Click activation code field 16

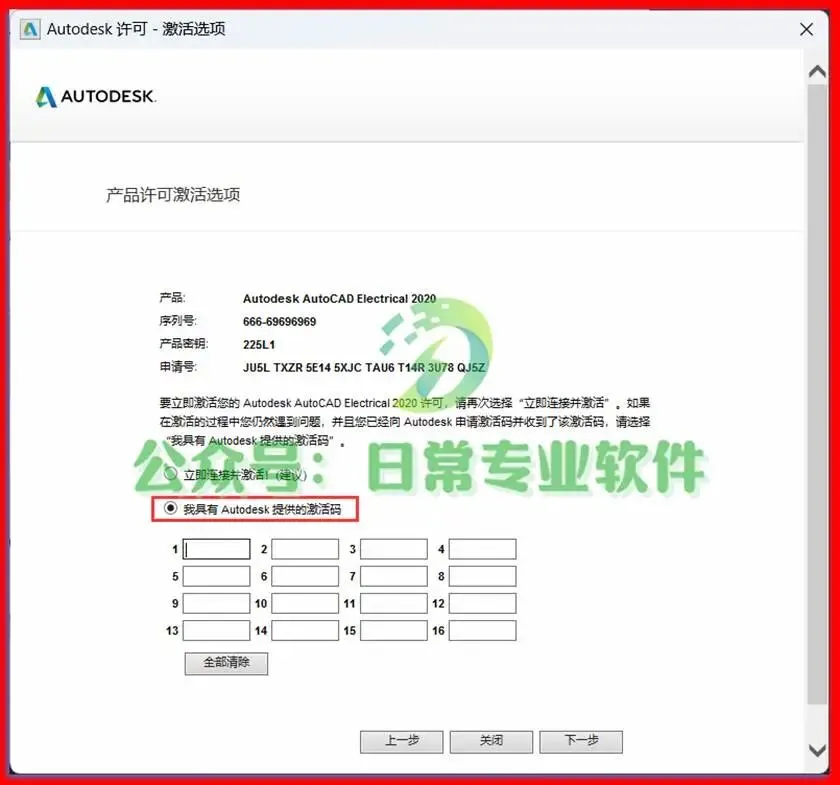click(x=483, y=631)
